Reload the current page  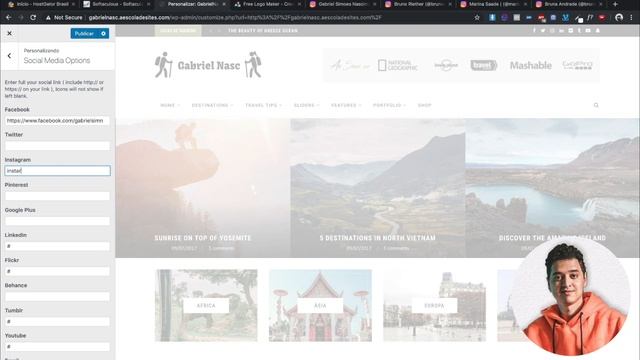(x=33, y=18)
